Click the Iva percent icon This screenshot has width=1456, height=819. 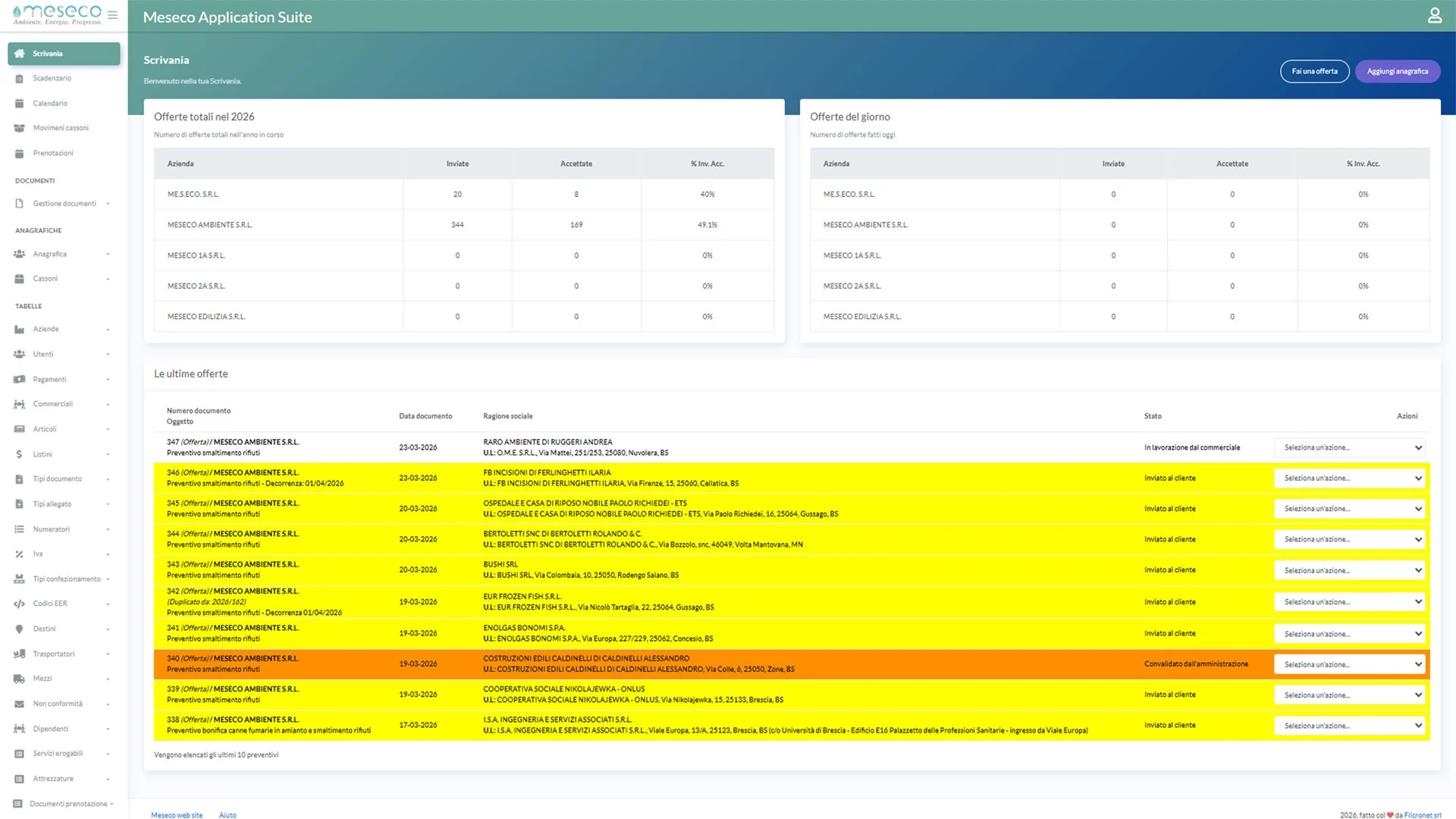tap(20, 554)
